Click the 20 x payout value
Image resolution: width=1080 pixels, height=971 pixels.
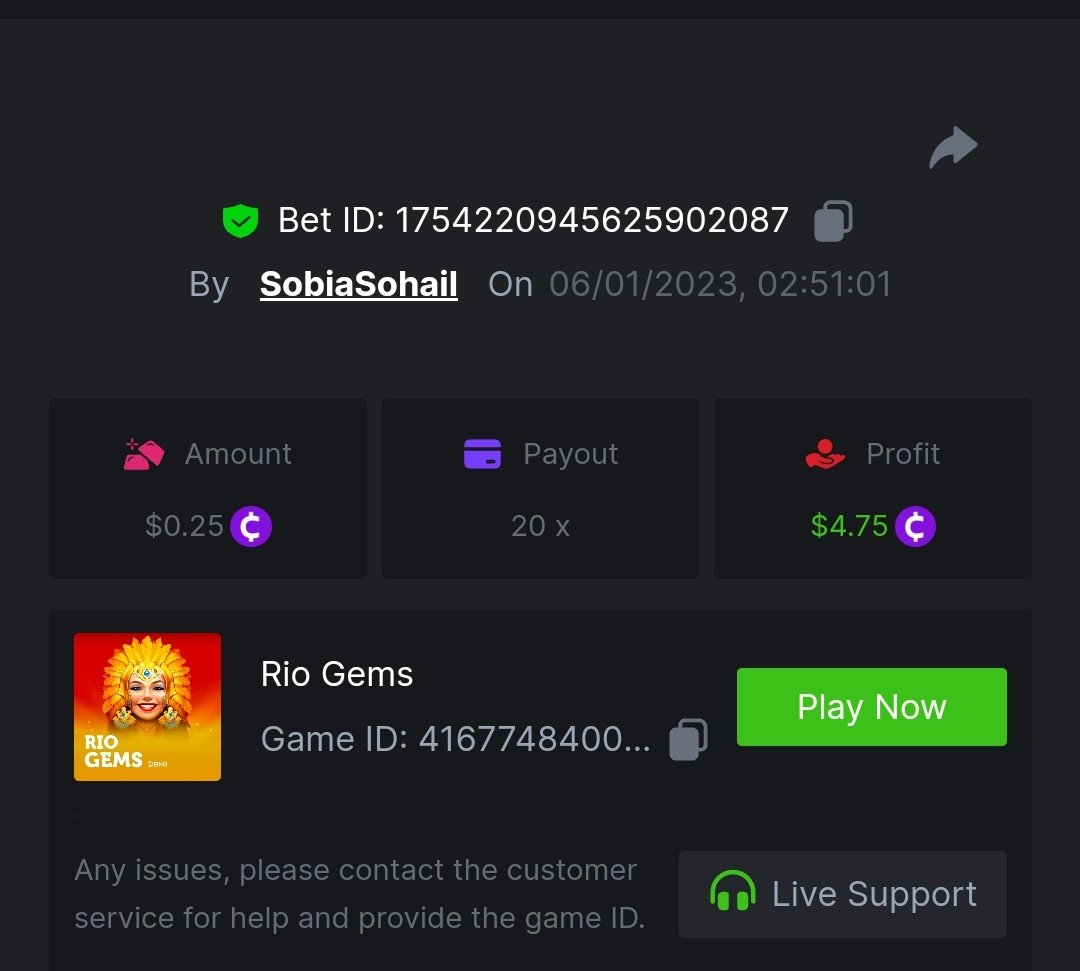click(x=540, y=526)
